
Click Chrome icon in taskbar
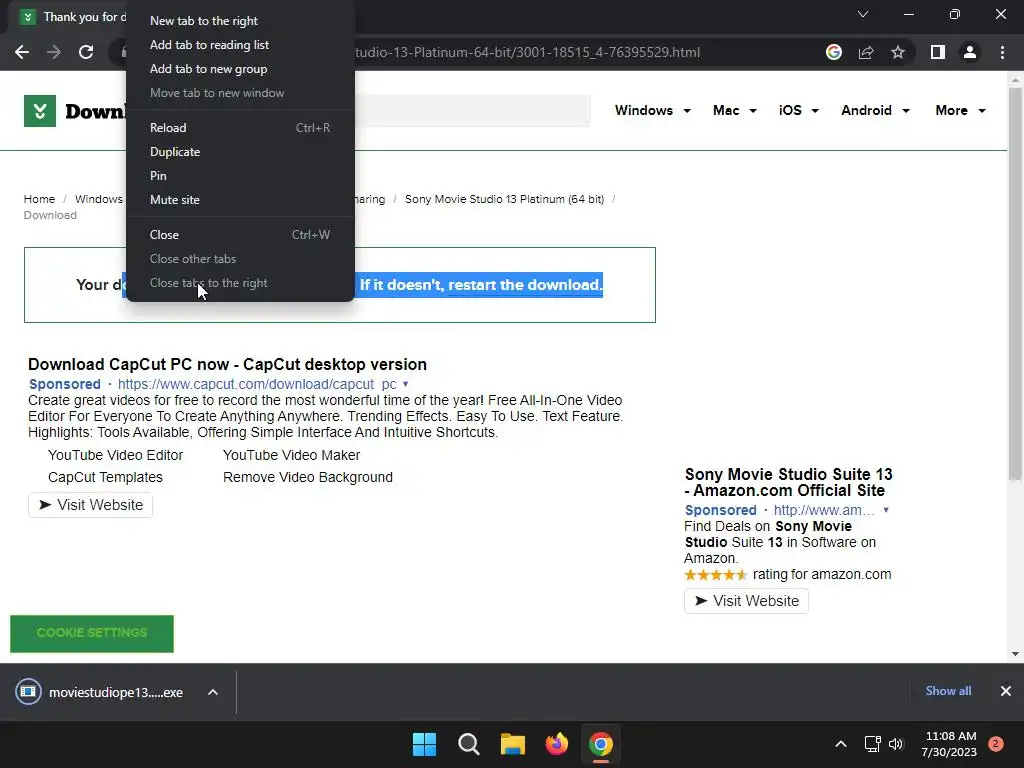pyautogui.click(x=601, y=744)
